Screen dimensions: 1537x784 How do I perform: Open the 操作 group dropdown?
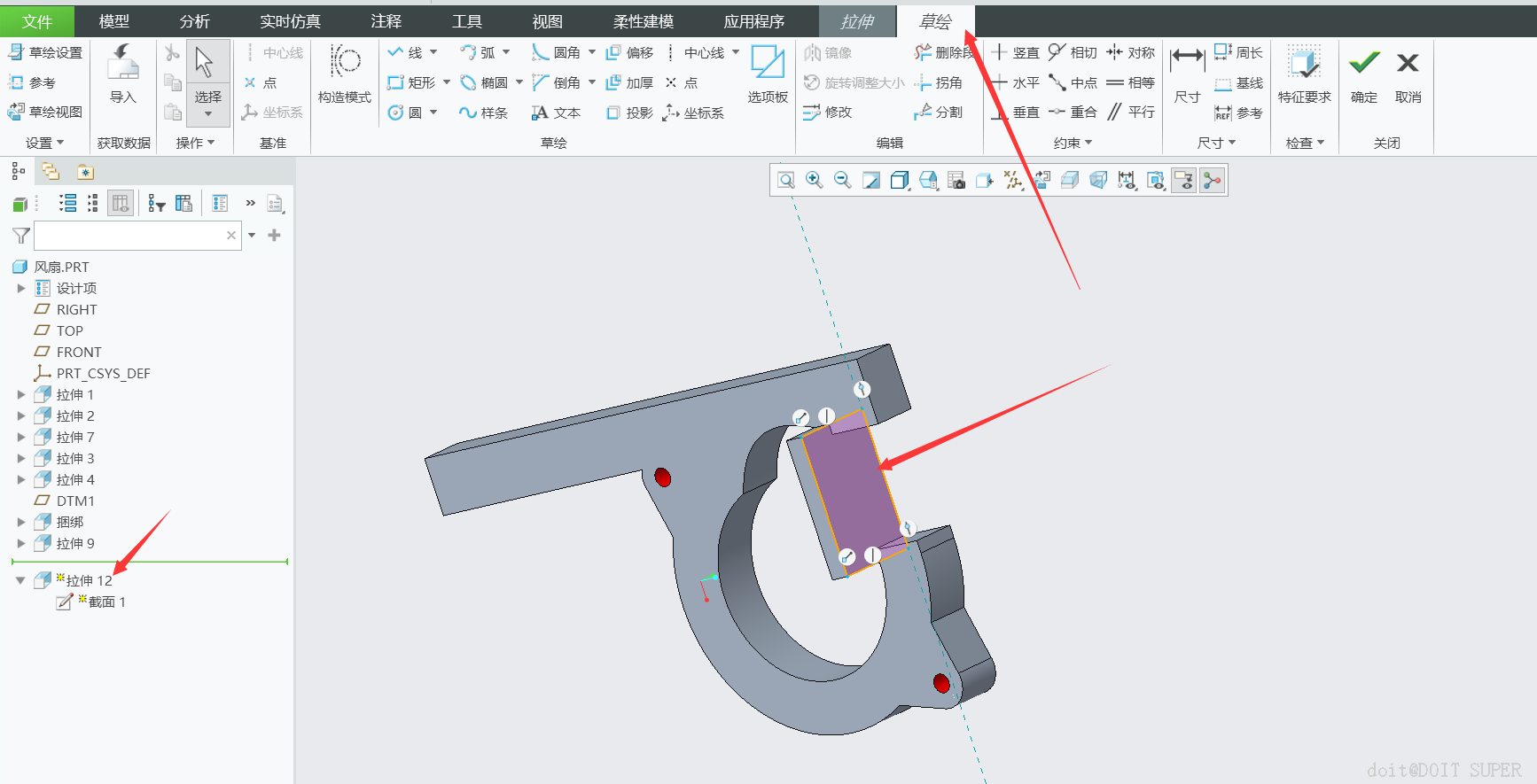[195, 143]
